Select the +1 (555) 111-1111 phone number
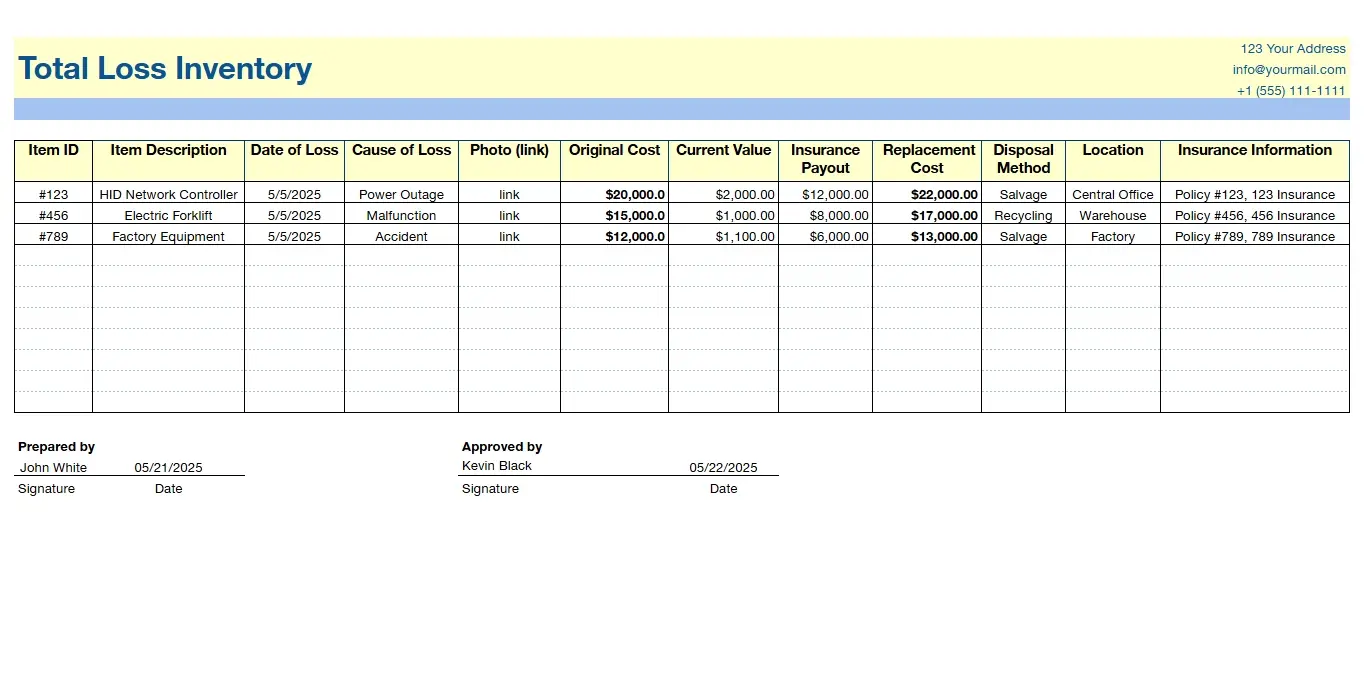Screen dimensions: 1367x683 [1290, 91]
